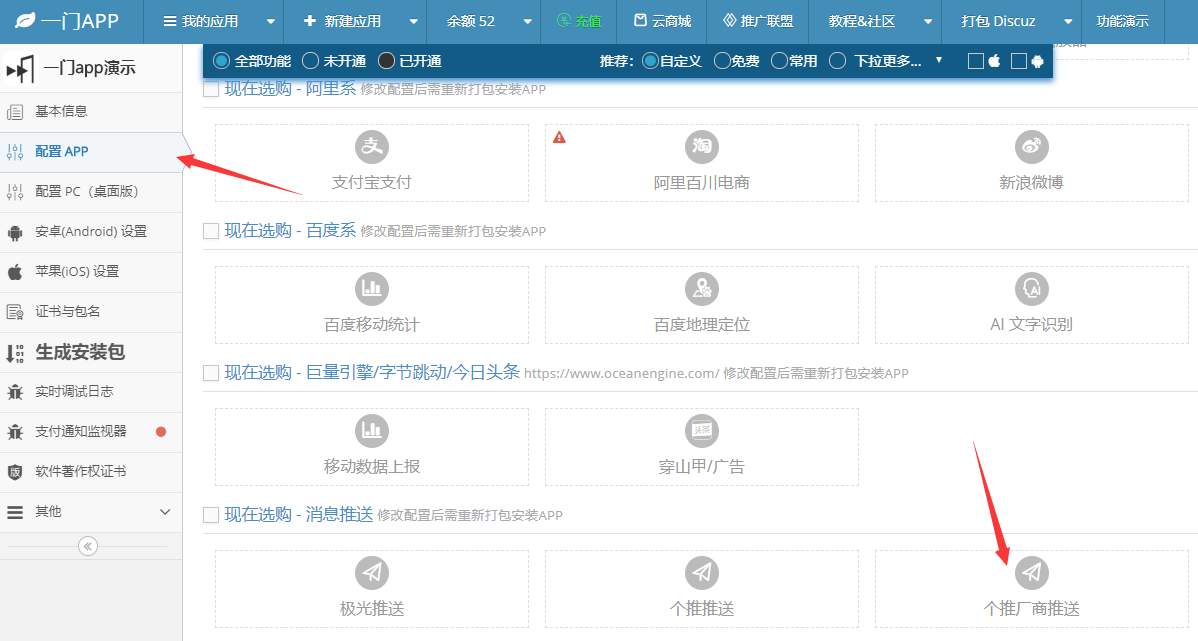This screenshot has height=641, width=1198.
Task: Open the 新建应用 dropdown arrow
Action: point(413,21)
